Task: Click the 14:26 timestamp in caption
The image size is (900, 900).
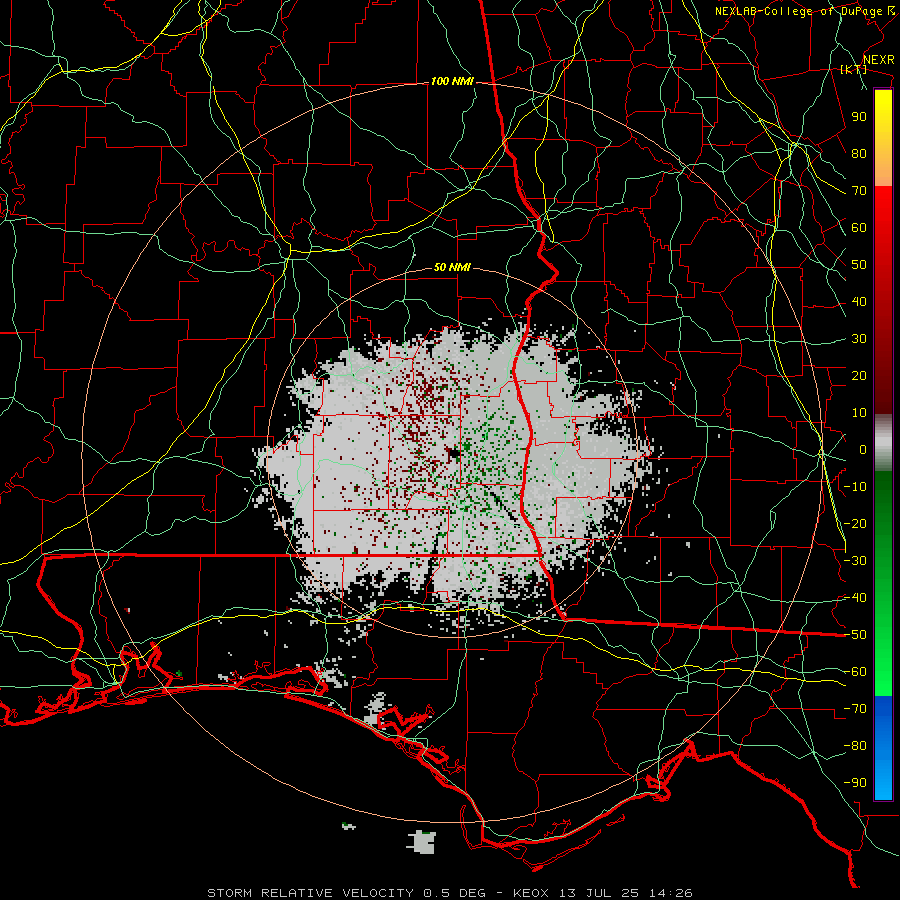Action: pyautogui.click(x=670, y=893)
